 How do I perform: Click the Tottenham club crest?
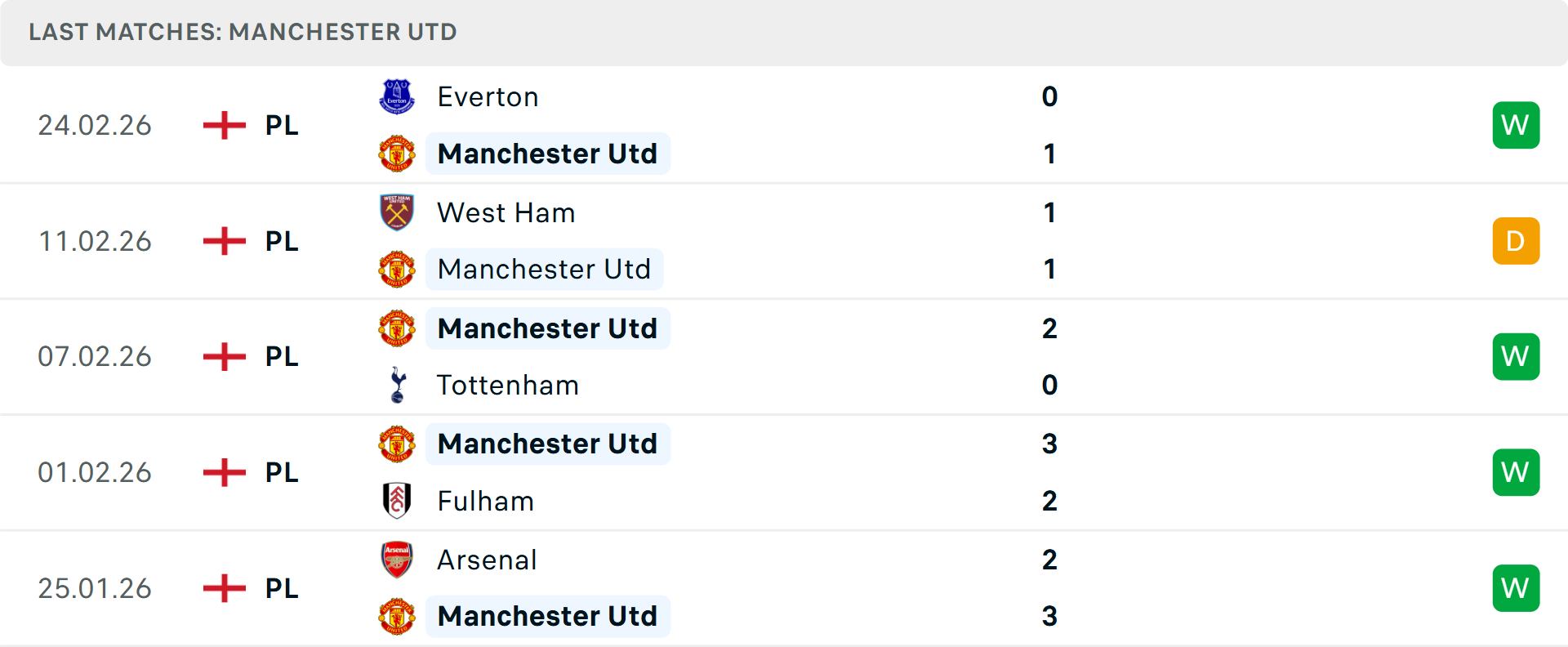(x=398, y=385)
